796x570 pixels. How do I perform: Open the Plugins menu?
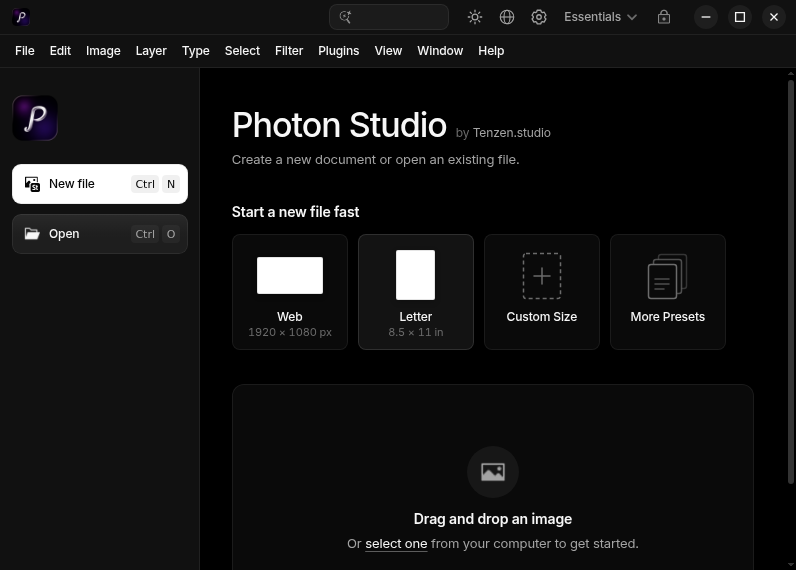(x=339, y=51)
